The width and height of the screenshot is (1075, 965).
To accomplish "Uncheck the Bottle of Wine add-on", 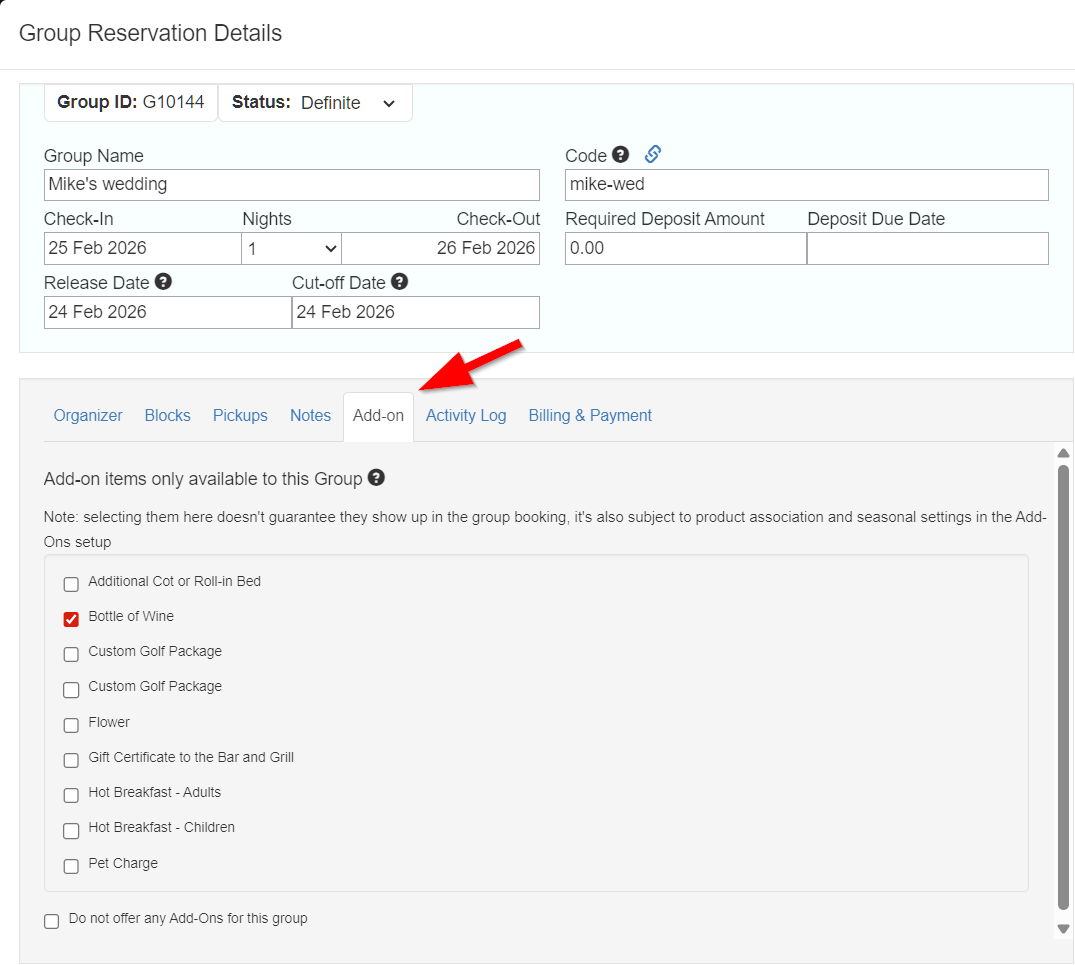I will tap(71, 619).
